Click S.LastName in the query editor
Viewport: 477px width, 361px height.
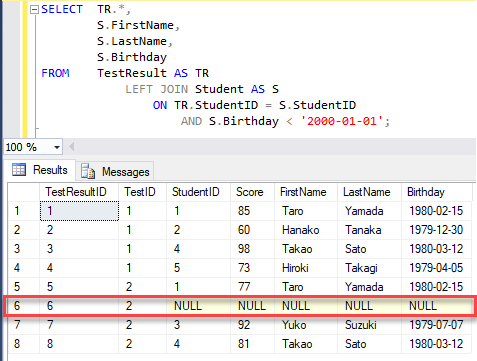[x=132, y=41]
